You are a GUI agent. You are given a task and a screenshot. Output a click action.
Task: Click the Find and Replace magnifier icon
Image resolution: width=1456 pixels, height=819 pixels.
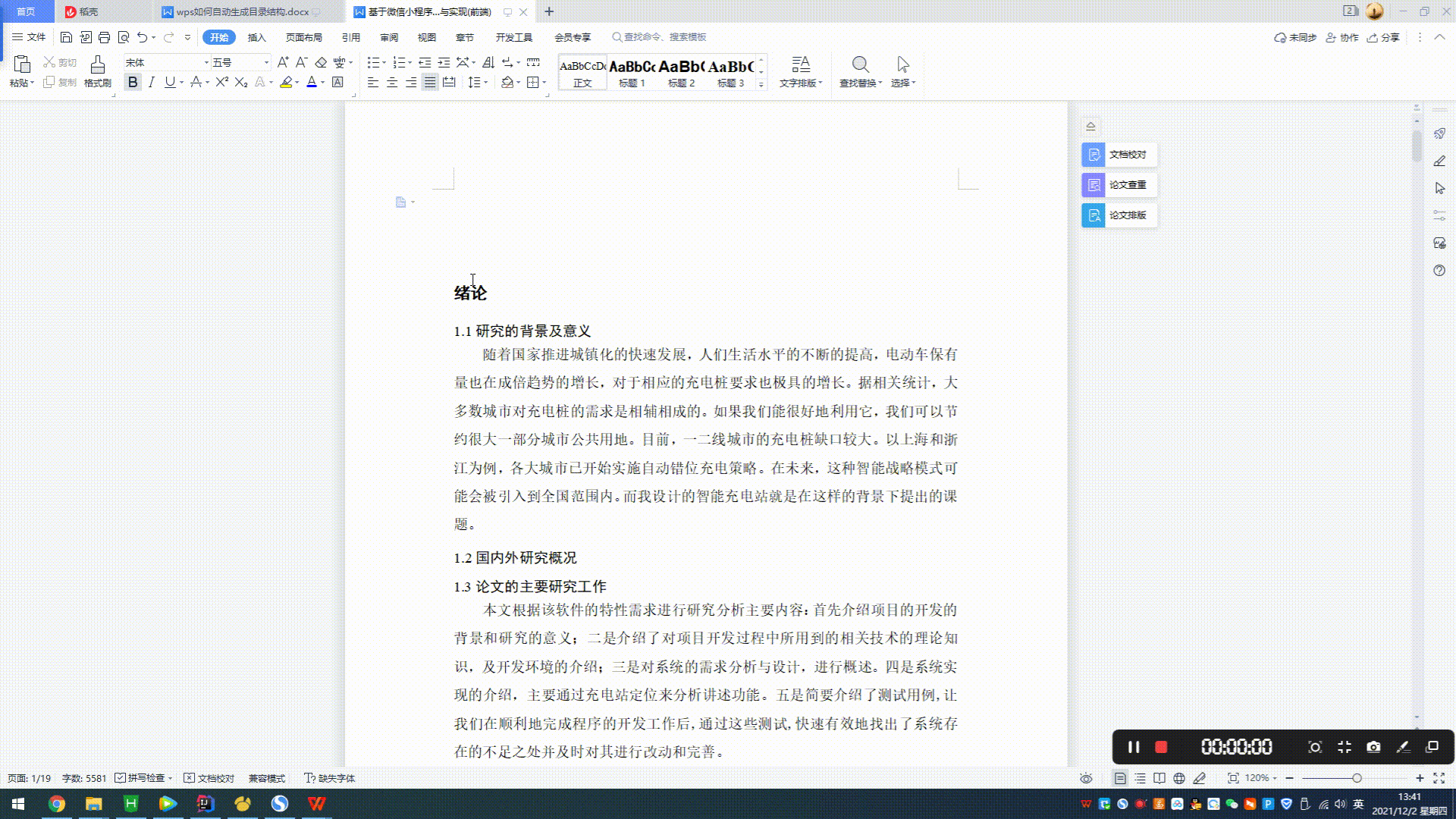click(x=860, y=65)
